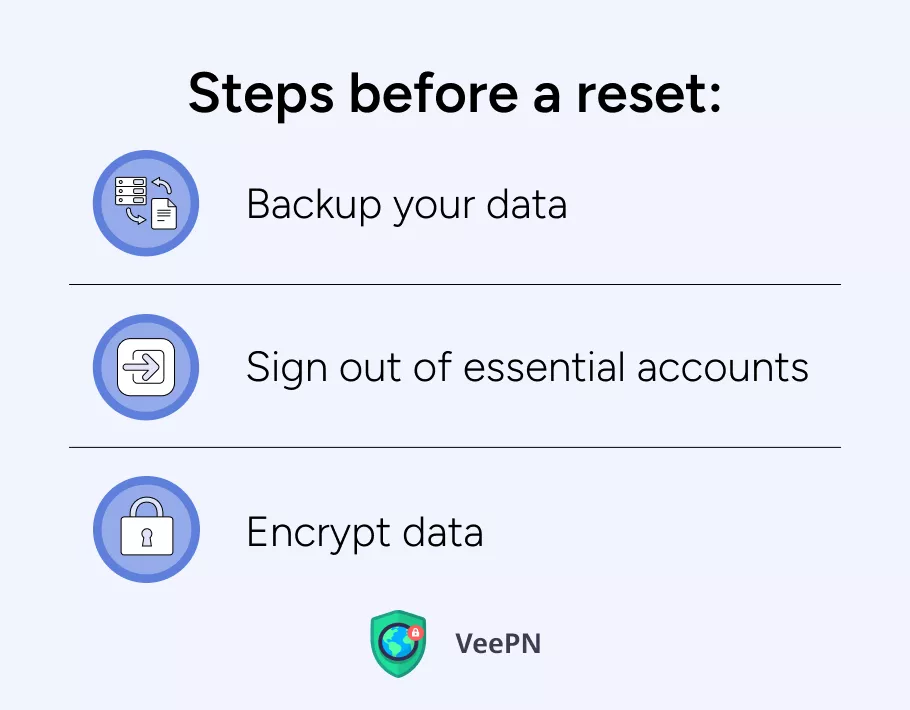Select the document page symbol in backup icon
Screen dimensions: 910x710
tap(163, 214)
